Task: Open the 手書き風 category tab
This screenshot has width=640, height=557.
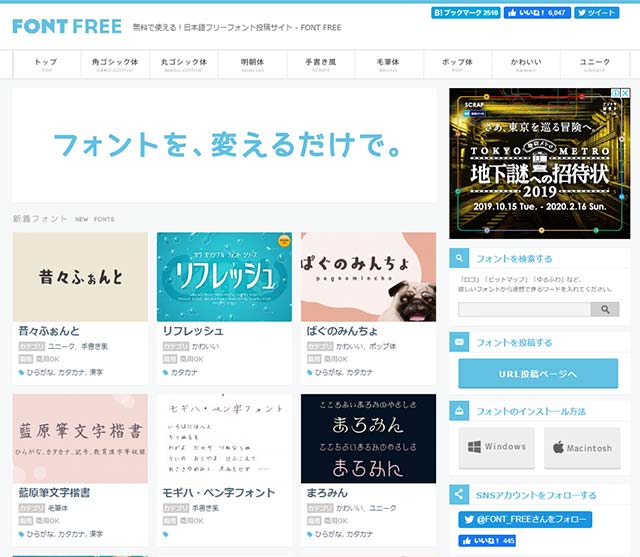Action: [321, 64]
